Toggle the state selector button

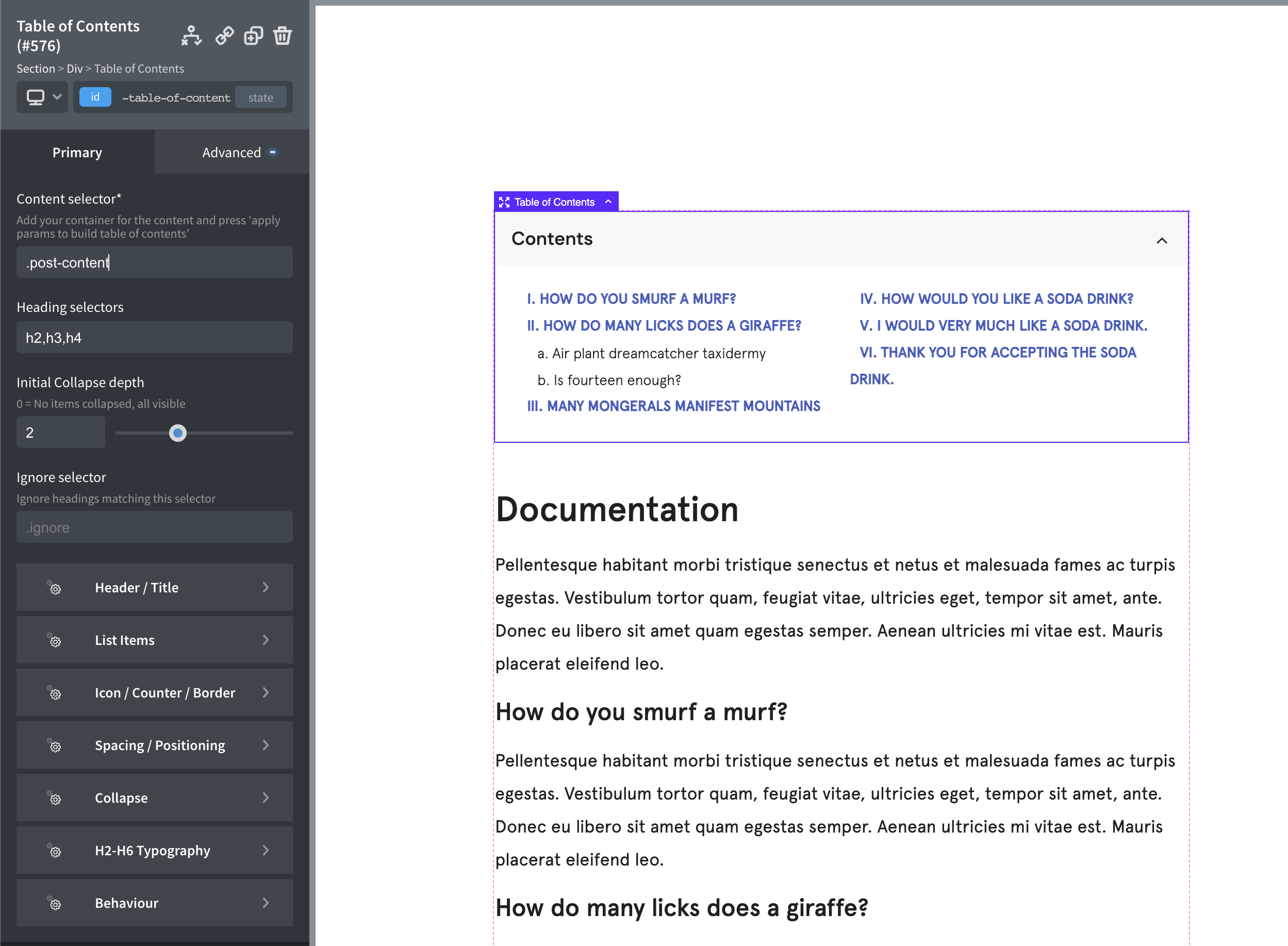point(260,98)
